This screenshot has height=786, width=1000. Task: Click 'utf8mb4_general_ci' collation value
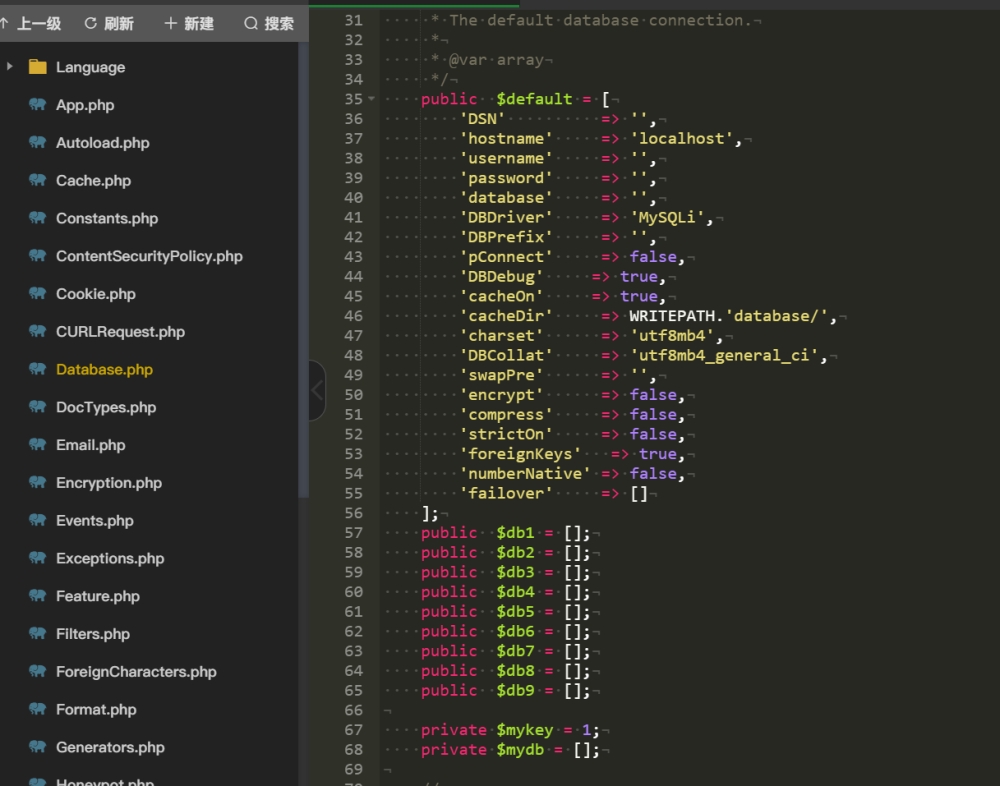coord(724,355)
